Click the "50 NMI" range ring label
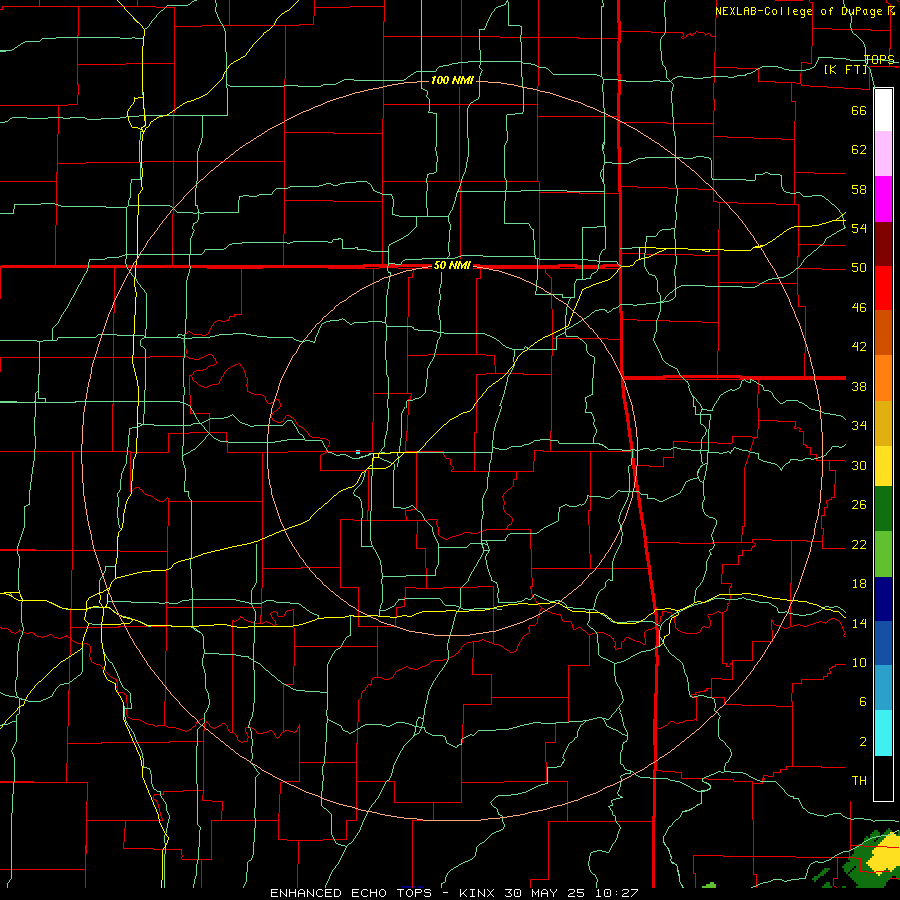 pyautogui.click(x=452, y=265)
